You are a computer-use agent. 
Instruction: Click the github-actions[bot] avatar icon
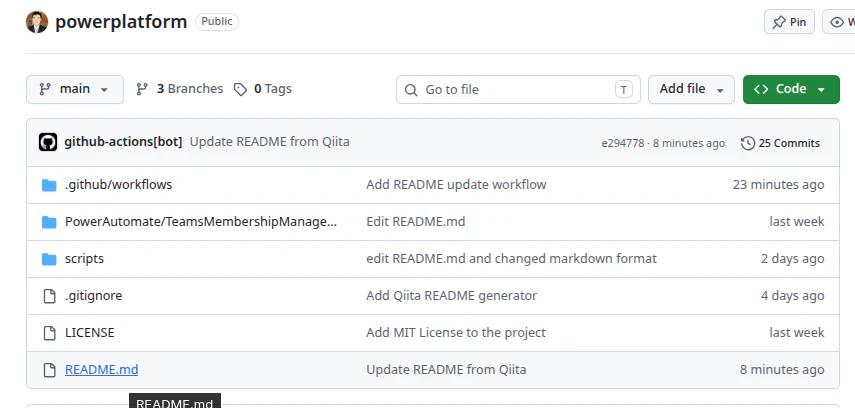pyautogui.click(x=48, y=142)
